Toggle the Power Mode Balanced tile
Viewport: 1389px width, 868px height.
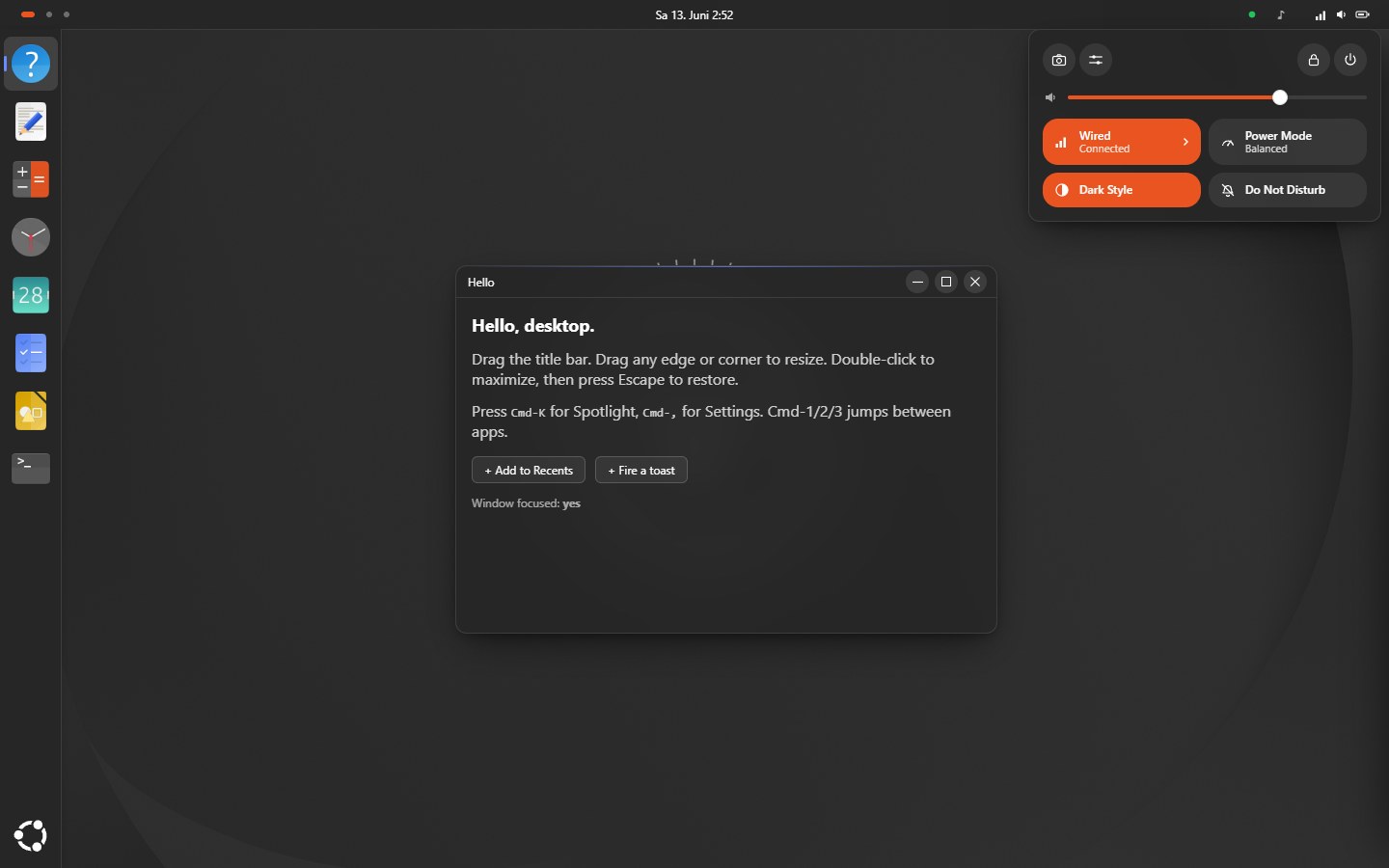(x=1288, y=142)
